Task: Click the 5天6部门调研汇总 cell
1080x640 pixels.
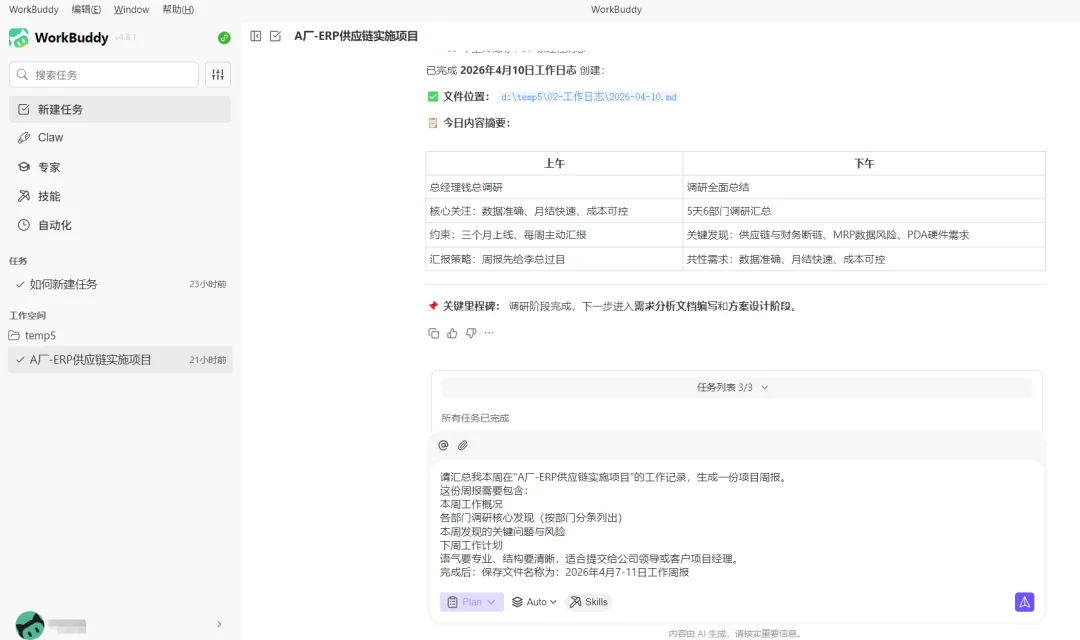Action: pos(864,211)
